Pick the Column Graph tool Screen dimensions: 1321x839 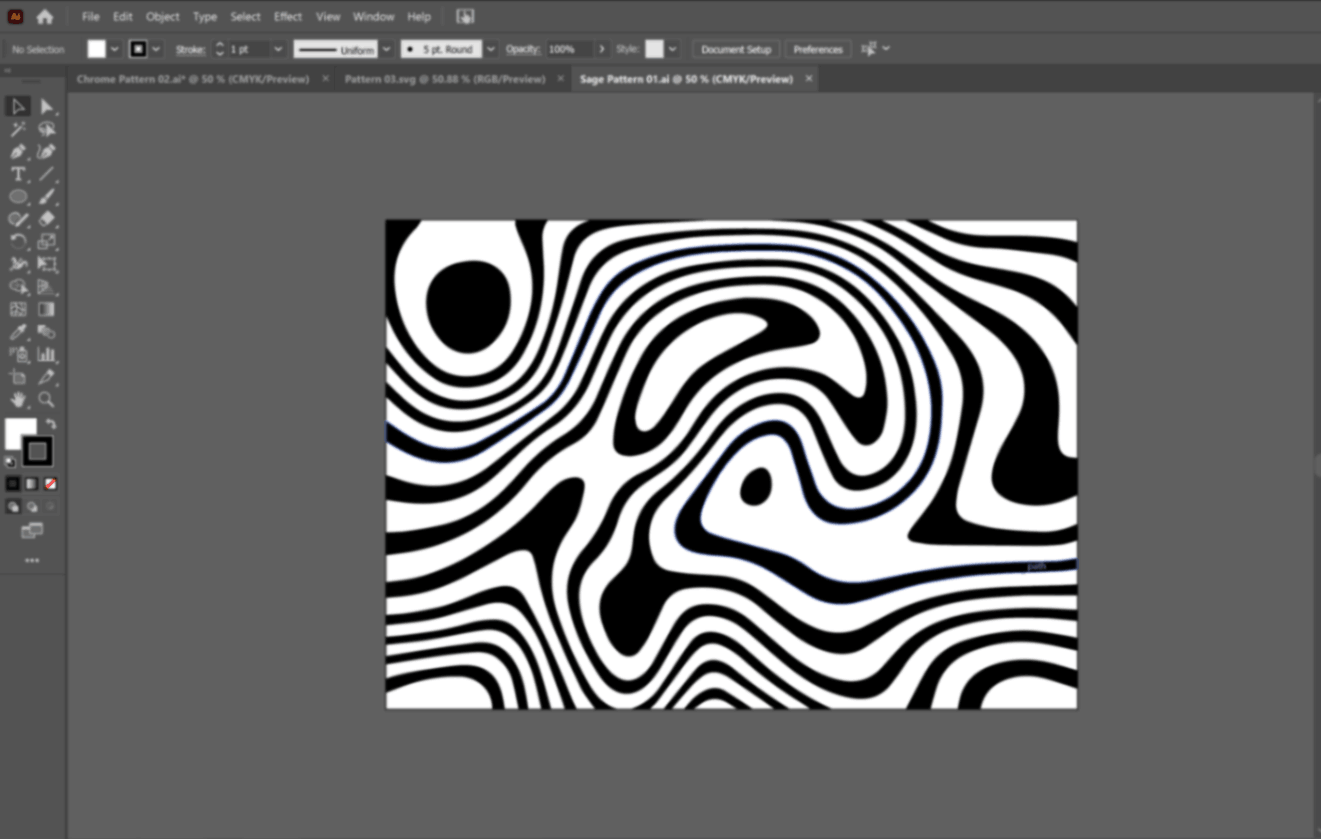46,354
